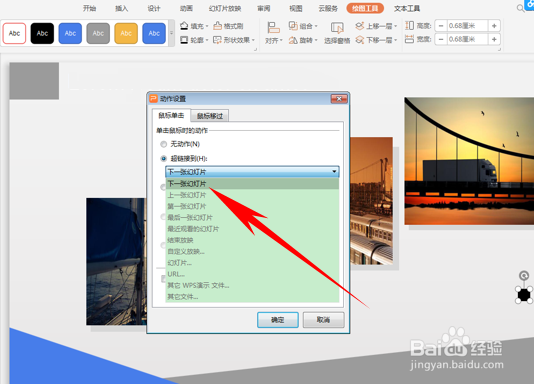535x384 pixels.
Task: Switch to the 文本工具 tab
Action: pos(407,8)
